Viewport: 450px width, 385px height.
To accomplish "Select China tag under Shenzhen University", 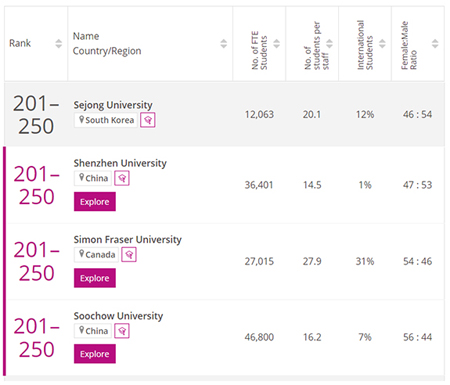I will 93,178.
